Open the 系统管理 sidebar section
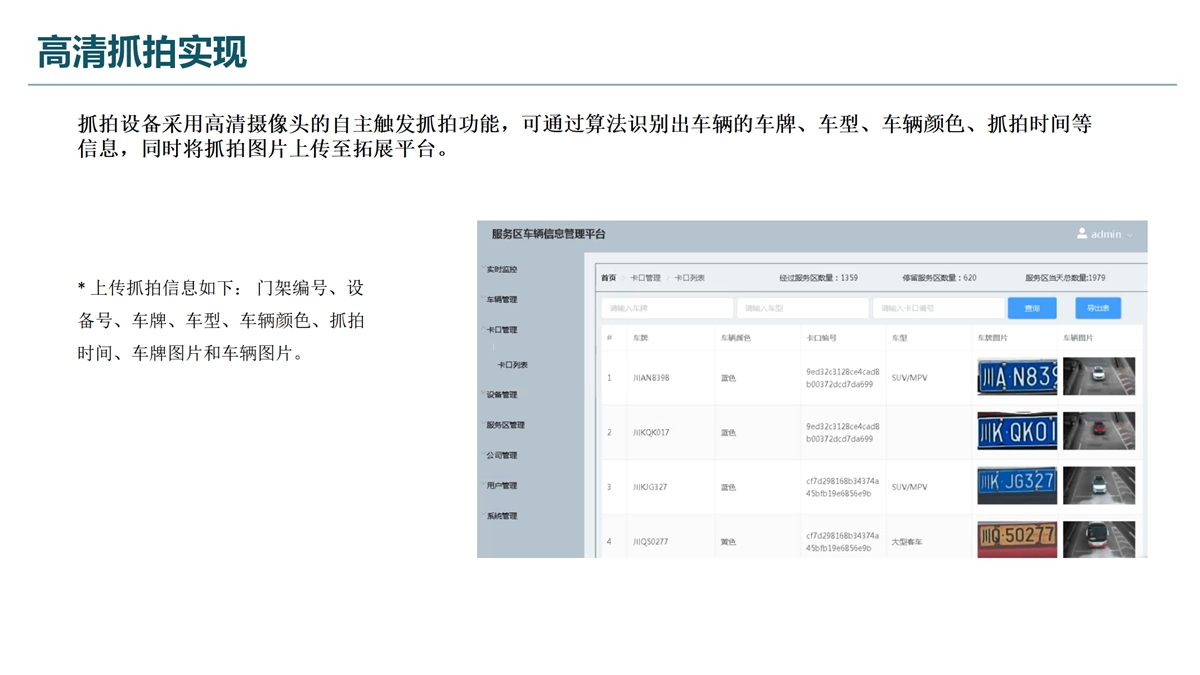The width and height of the screenshot is (1200, 675). point(502,517)
